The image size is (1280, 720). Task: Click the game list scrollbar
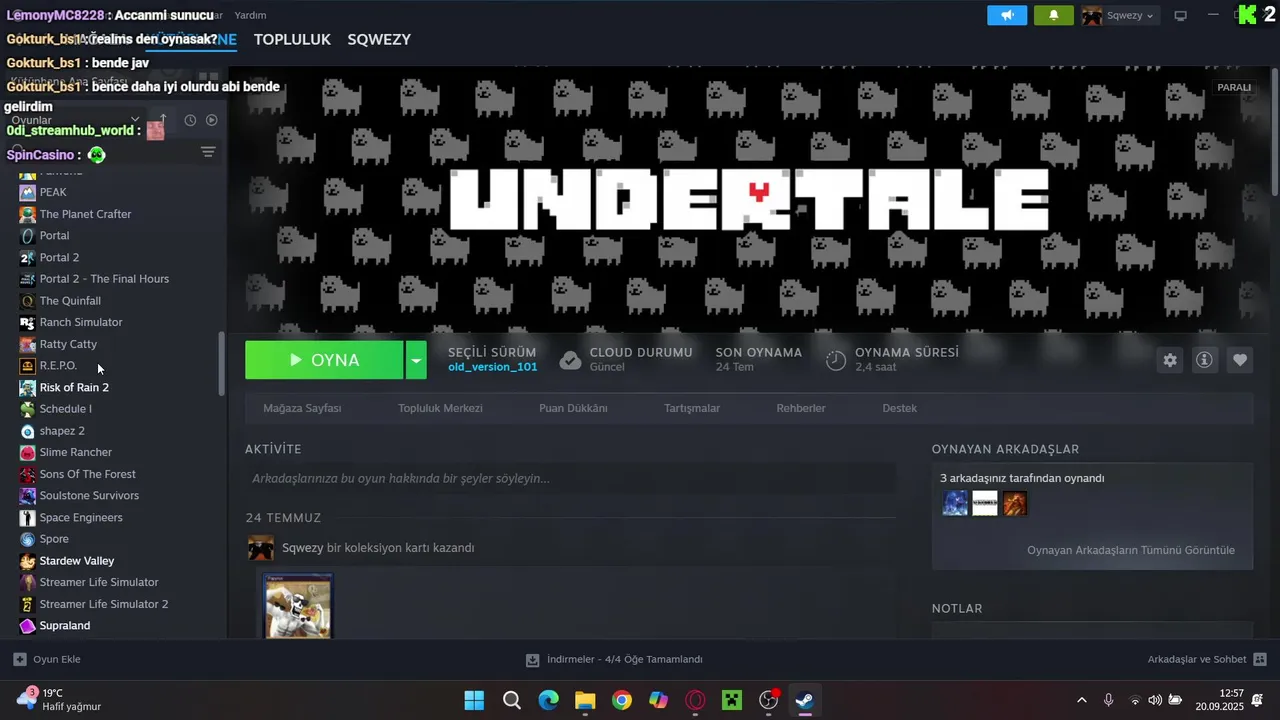222,363
